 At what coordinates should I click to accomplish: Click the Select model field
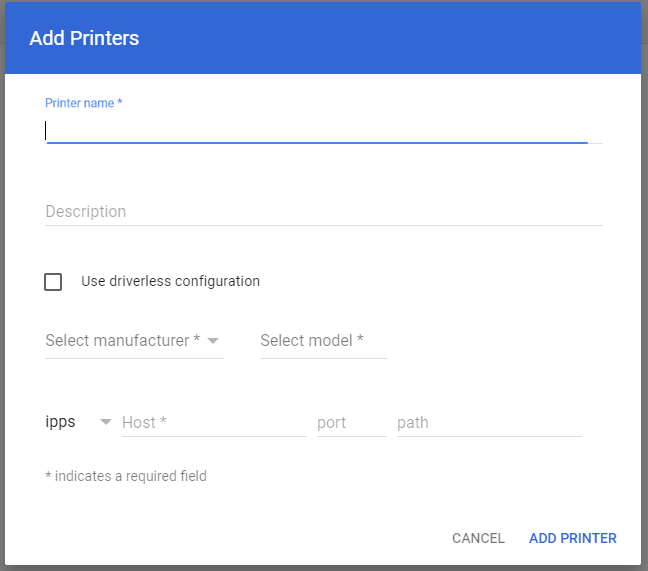(323, 341)
